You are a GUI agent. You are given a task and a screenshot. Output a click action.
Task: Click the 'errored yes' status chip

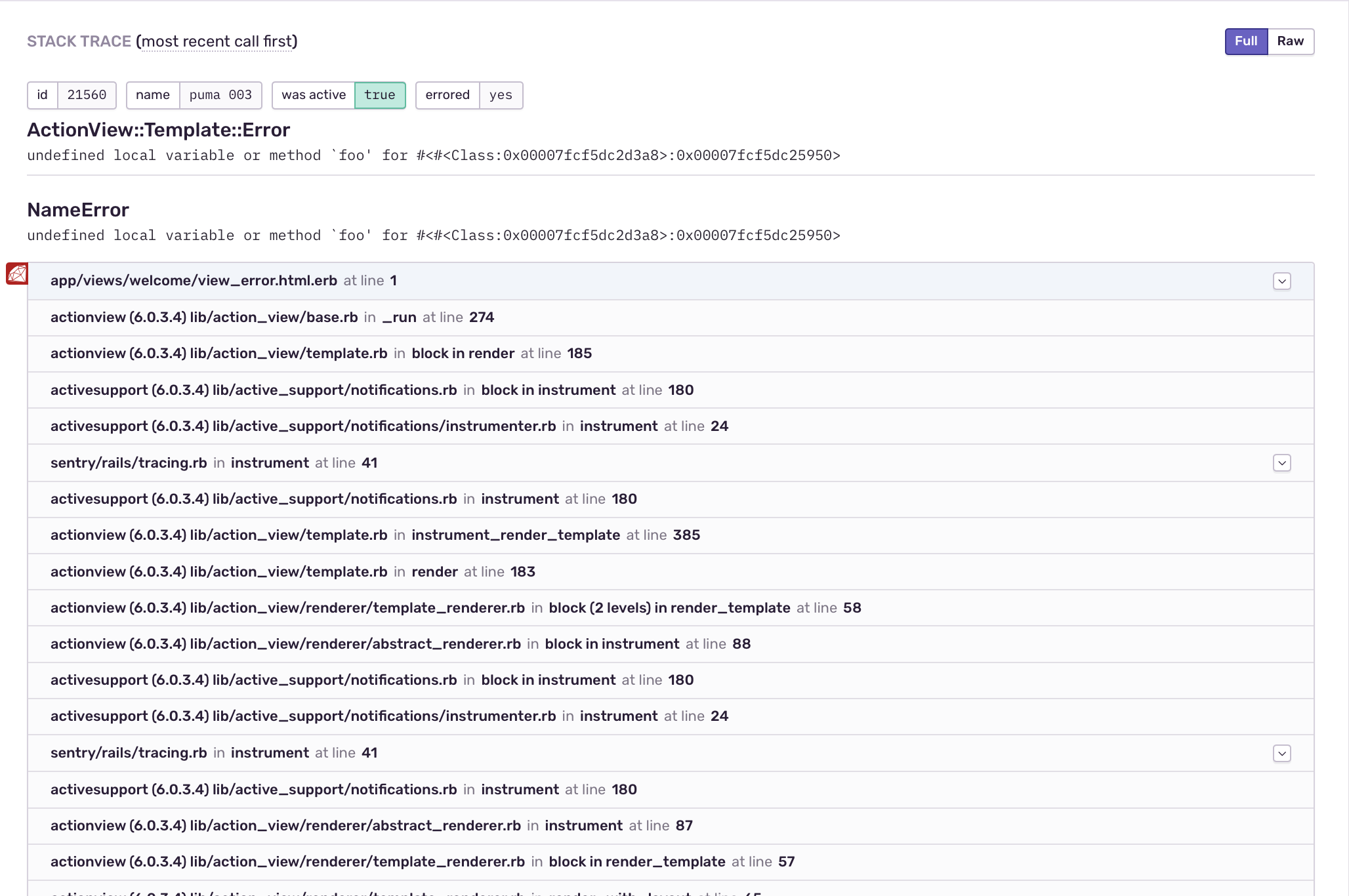coord(468,95)
